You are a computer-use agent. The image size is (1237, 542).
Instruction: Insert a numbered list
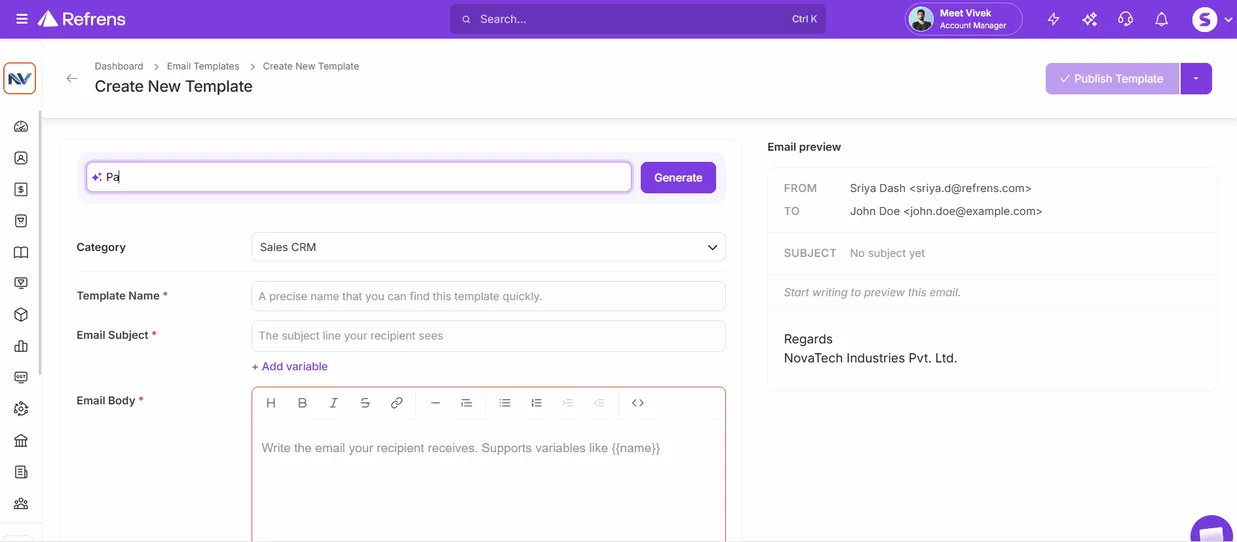536,403
